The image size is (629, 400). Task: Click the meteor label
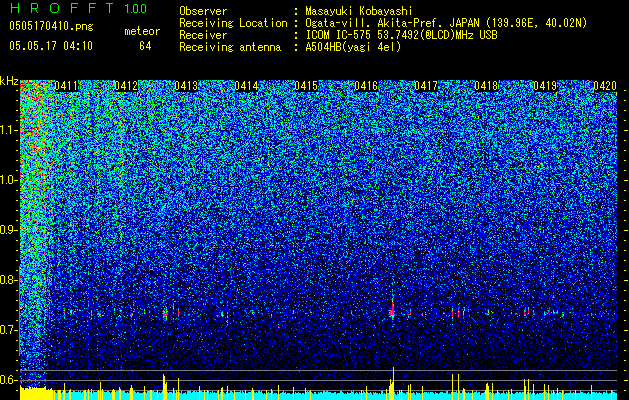(x=142, y=32)
